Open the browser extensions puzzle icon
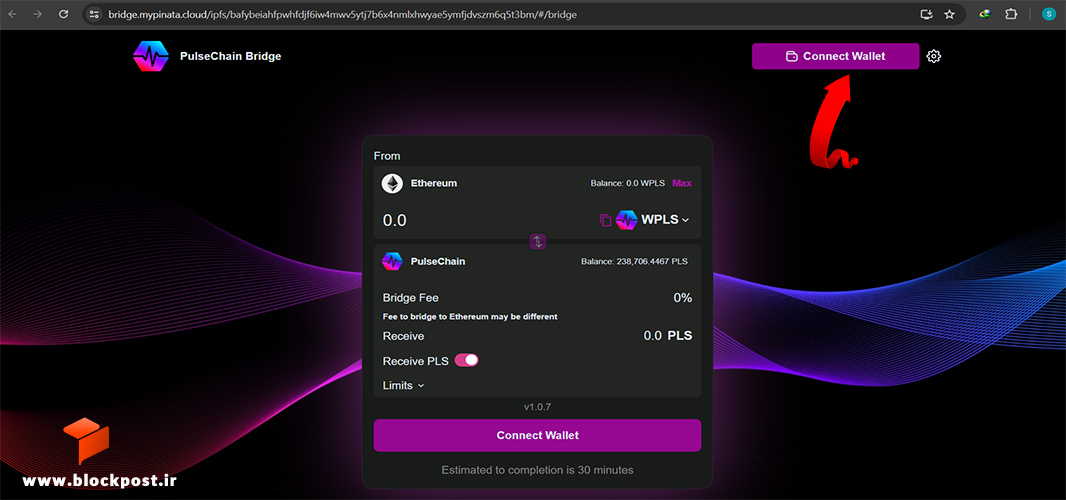 pyautogui.click(x=1011, y=14)
